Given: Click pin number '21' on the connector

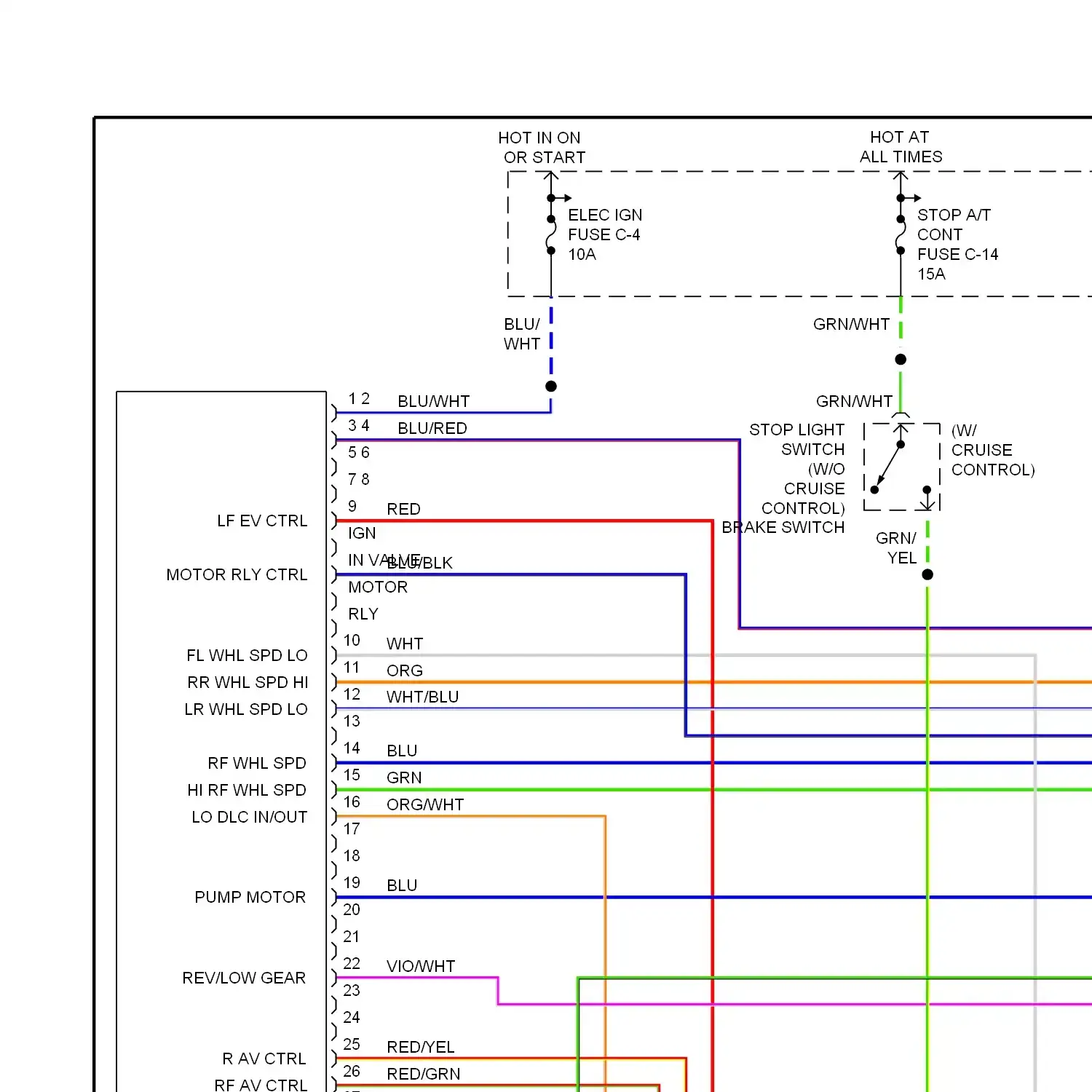Looking at the screenshot, I should click(352, 937).
